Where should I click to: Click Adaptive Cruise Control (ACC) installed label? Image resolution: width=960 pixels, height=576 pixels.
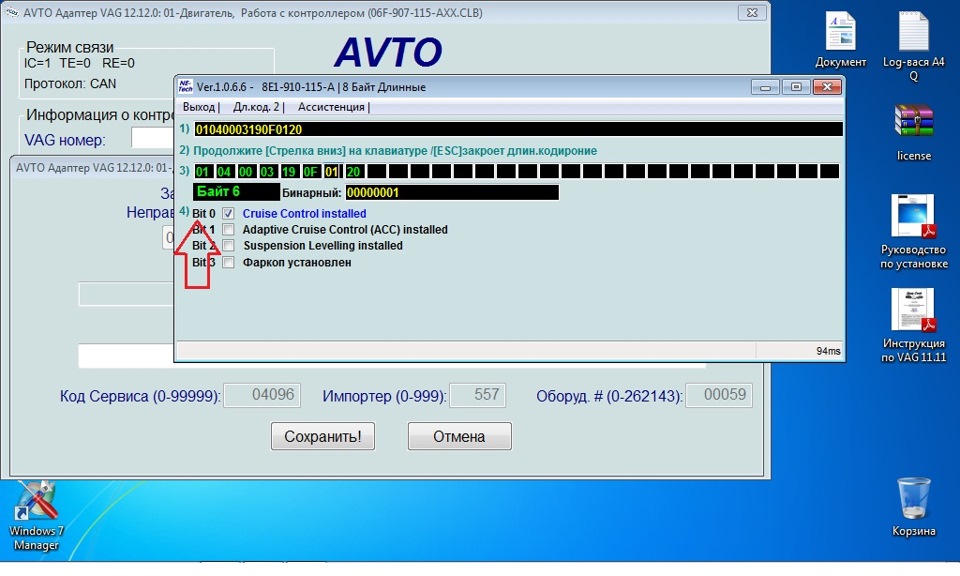click(x=345, y=230)
